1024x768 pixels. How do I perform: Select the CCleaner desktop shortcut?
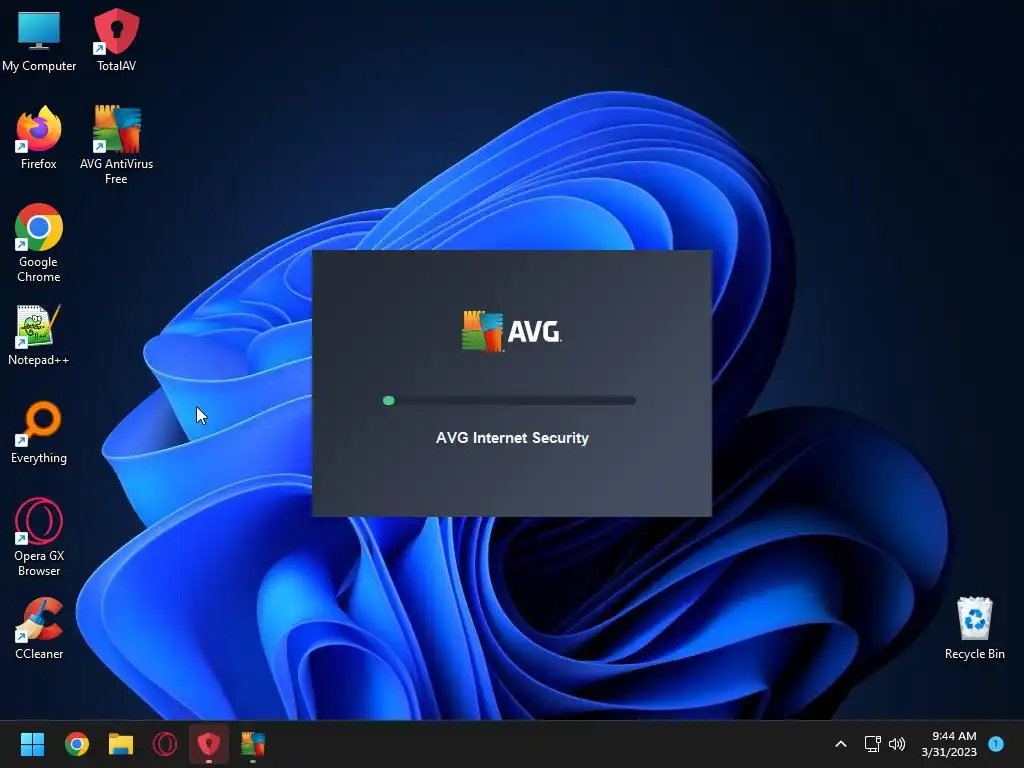point(39,629)
